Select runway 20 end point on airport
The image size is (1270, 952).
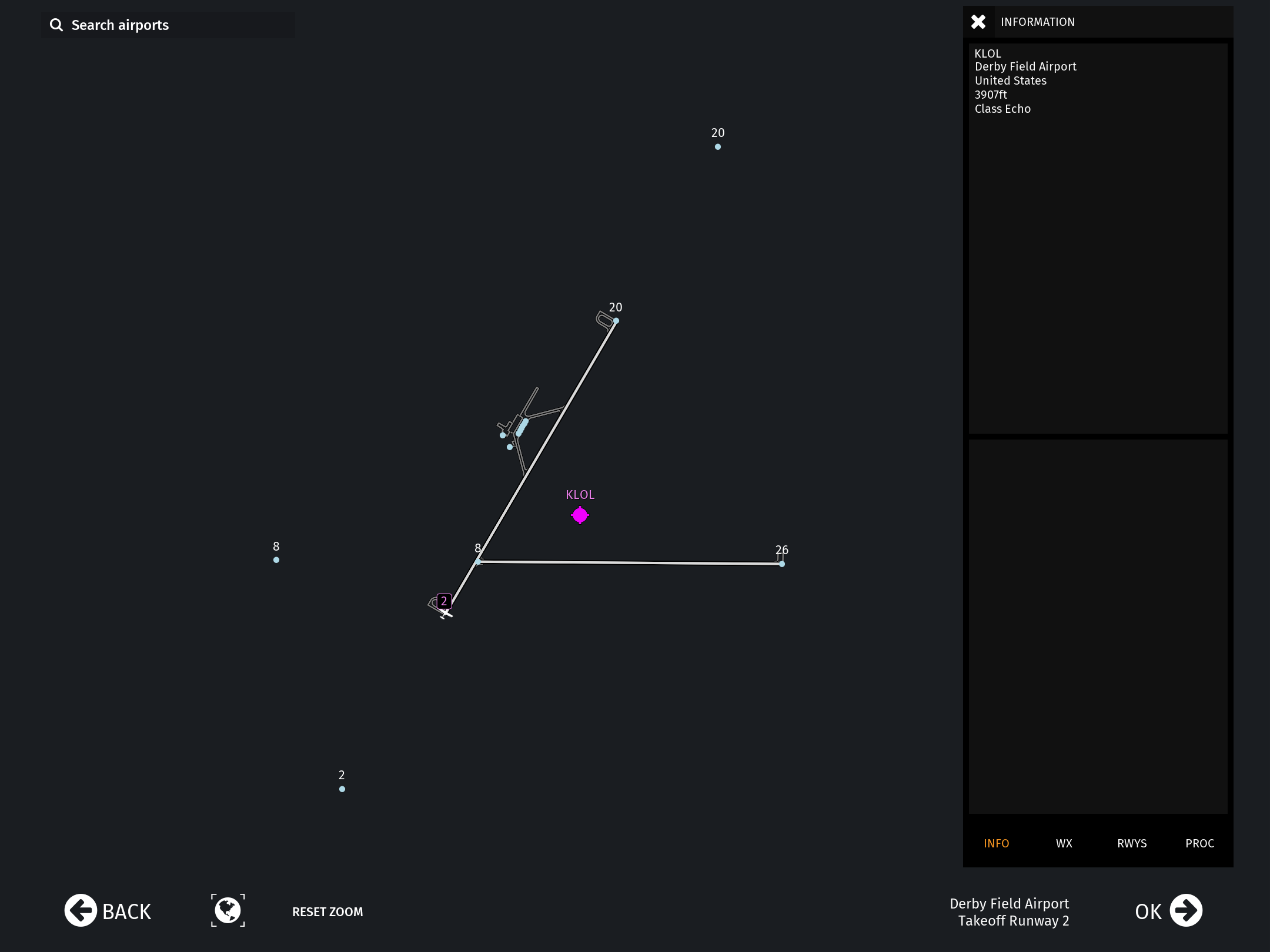616,321
